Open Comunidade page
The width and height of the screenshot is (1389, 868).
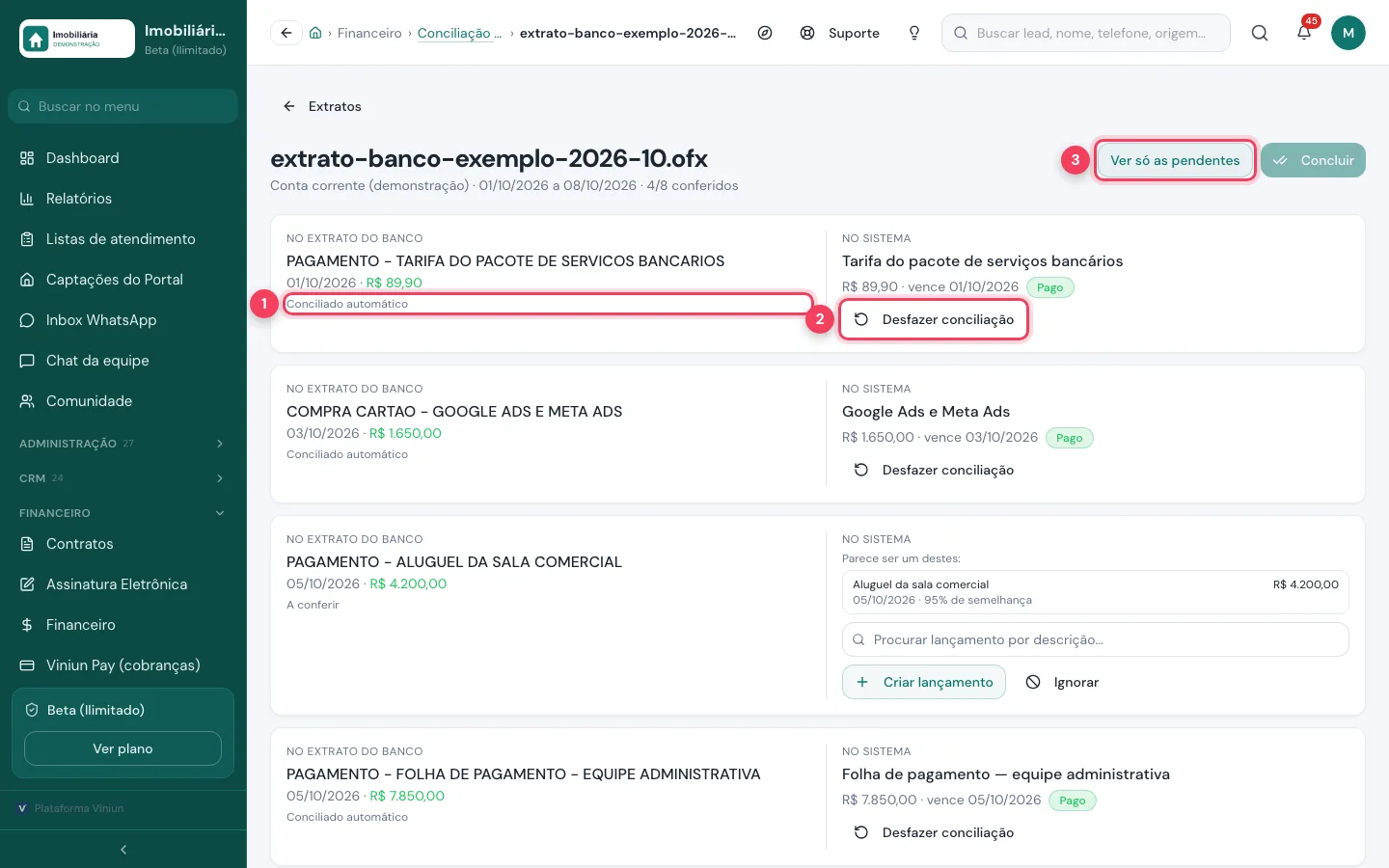(x=123, y=401)
